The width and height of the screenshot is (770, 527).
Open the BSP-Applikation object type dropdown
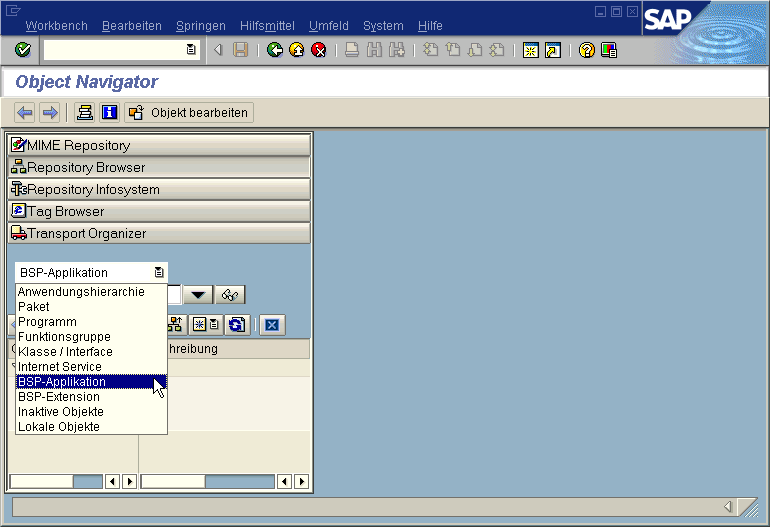tap(159, 272)
